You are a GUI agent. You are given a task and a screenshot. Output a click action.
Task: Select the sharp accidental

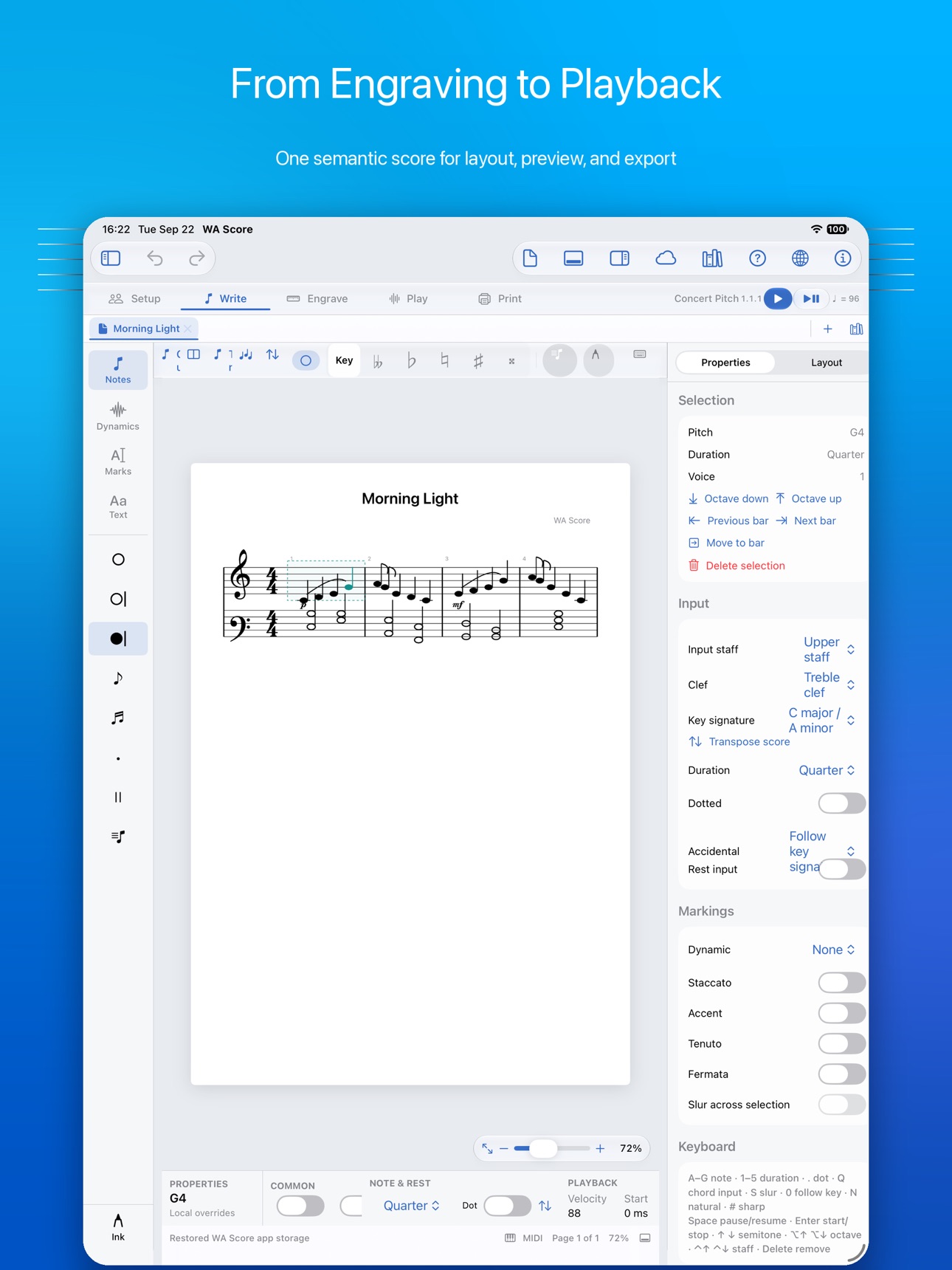(x=478, y=361)
